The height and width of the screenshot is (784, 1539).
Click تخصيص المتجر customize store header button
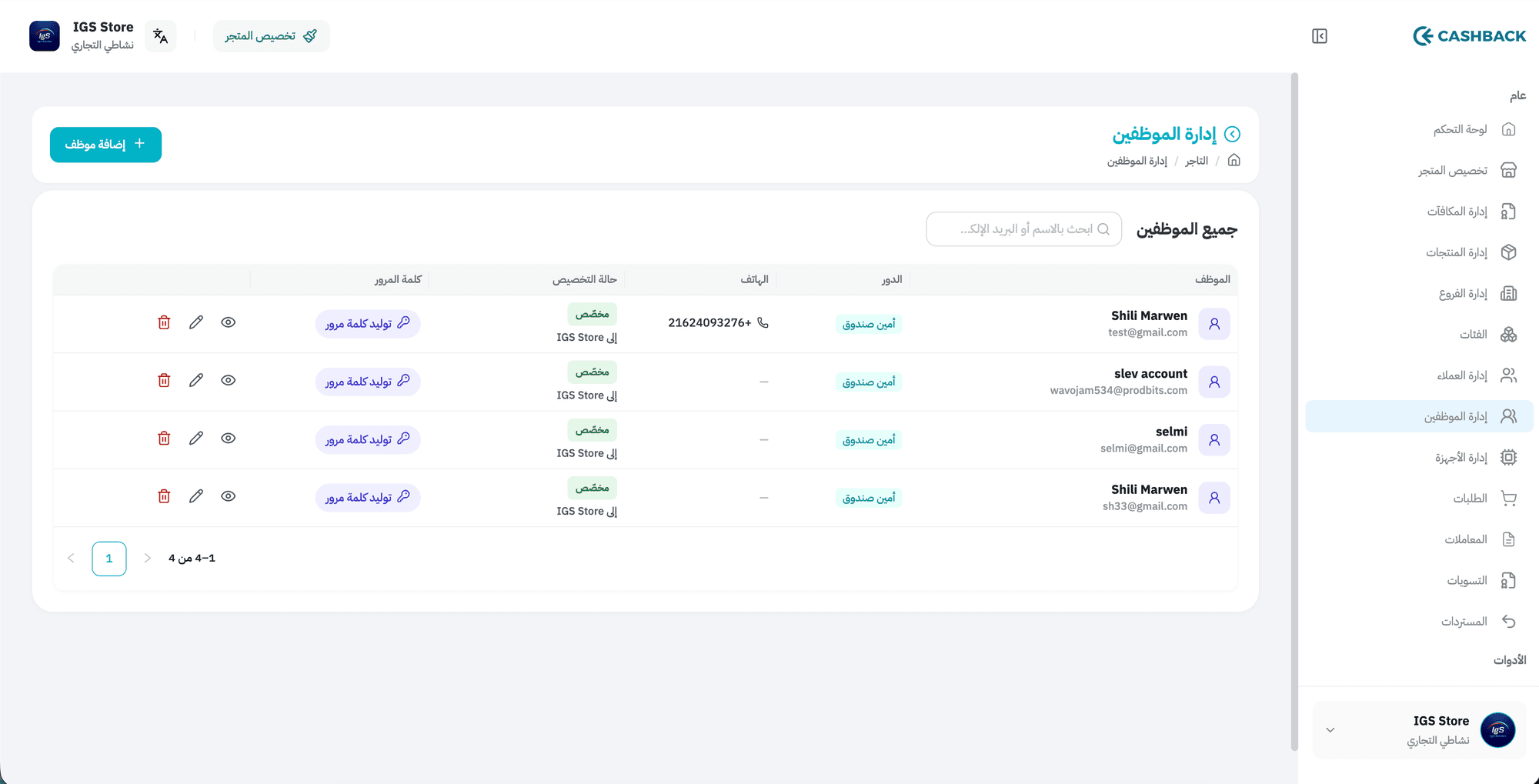coord(271,36)
